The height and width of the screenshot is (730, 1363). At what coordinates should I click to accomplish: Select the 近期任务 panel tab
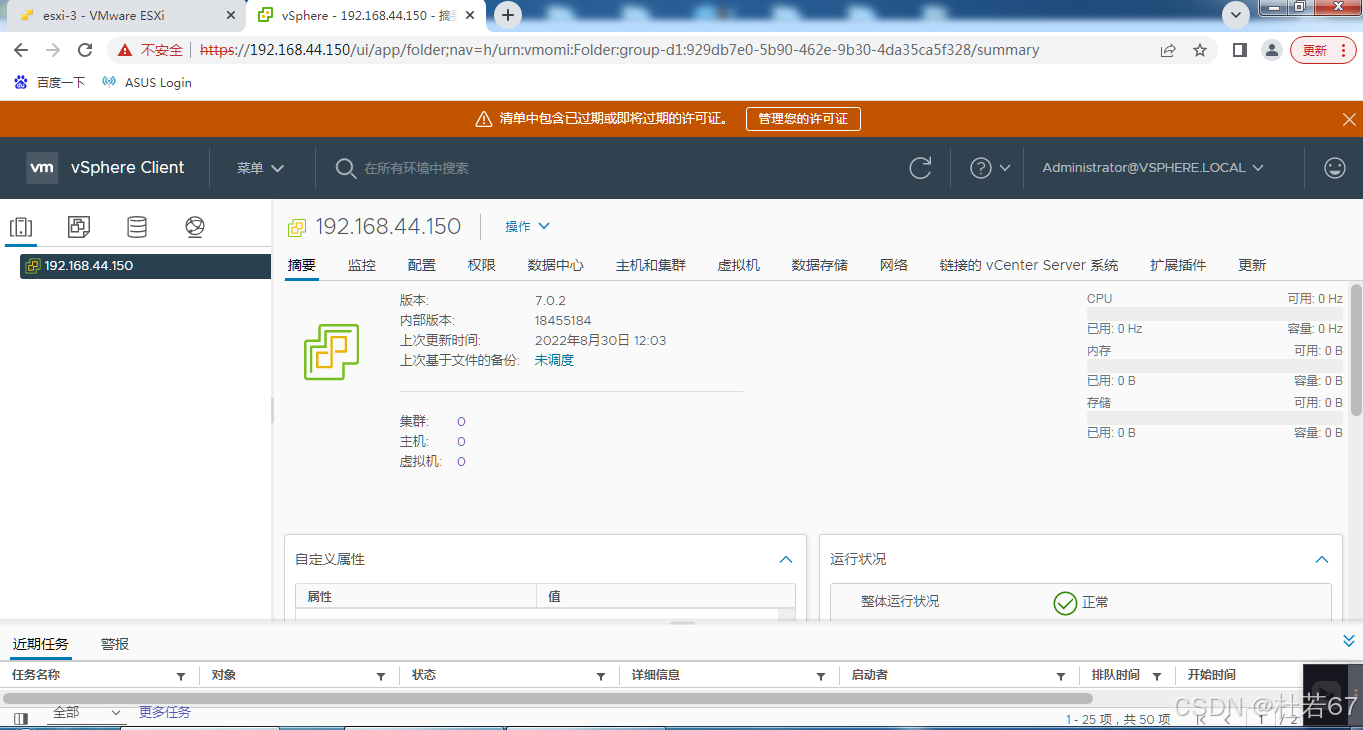pyautogui.click(x=41, y=644)
